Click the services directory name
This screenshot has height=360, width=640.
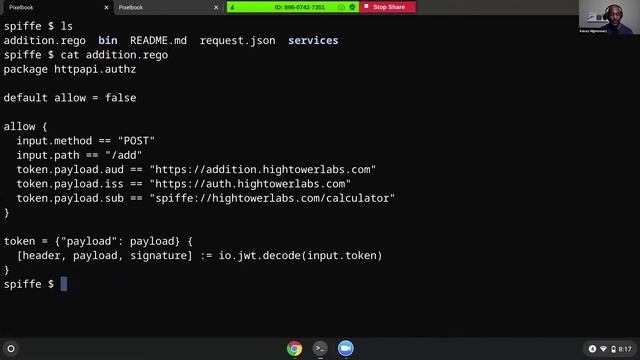point(313,40)
